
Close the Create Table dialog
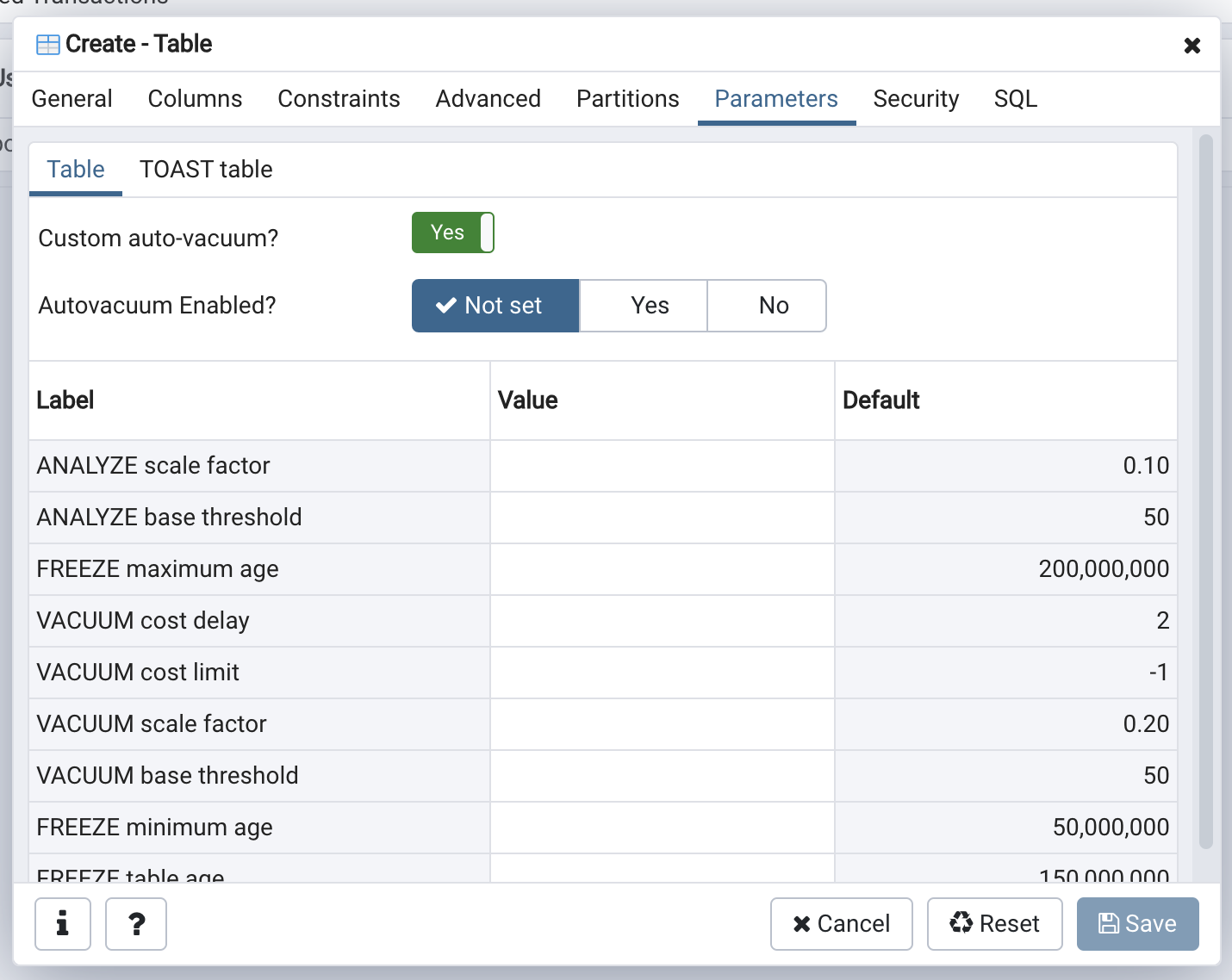click(x=1192, y=46)
